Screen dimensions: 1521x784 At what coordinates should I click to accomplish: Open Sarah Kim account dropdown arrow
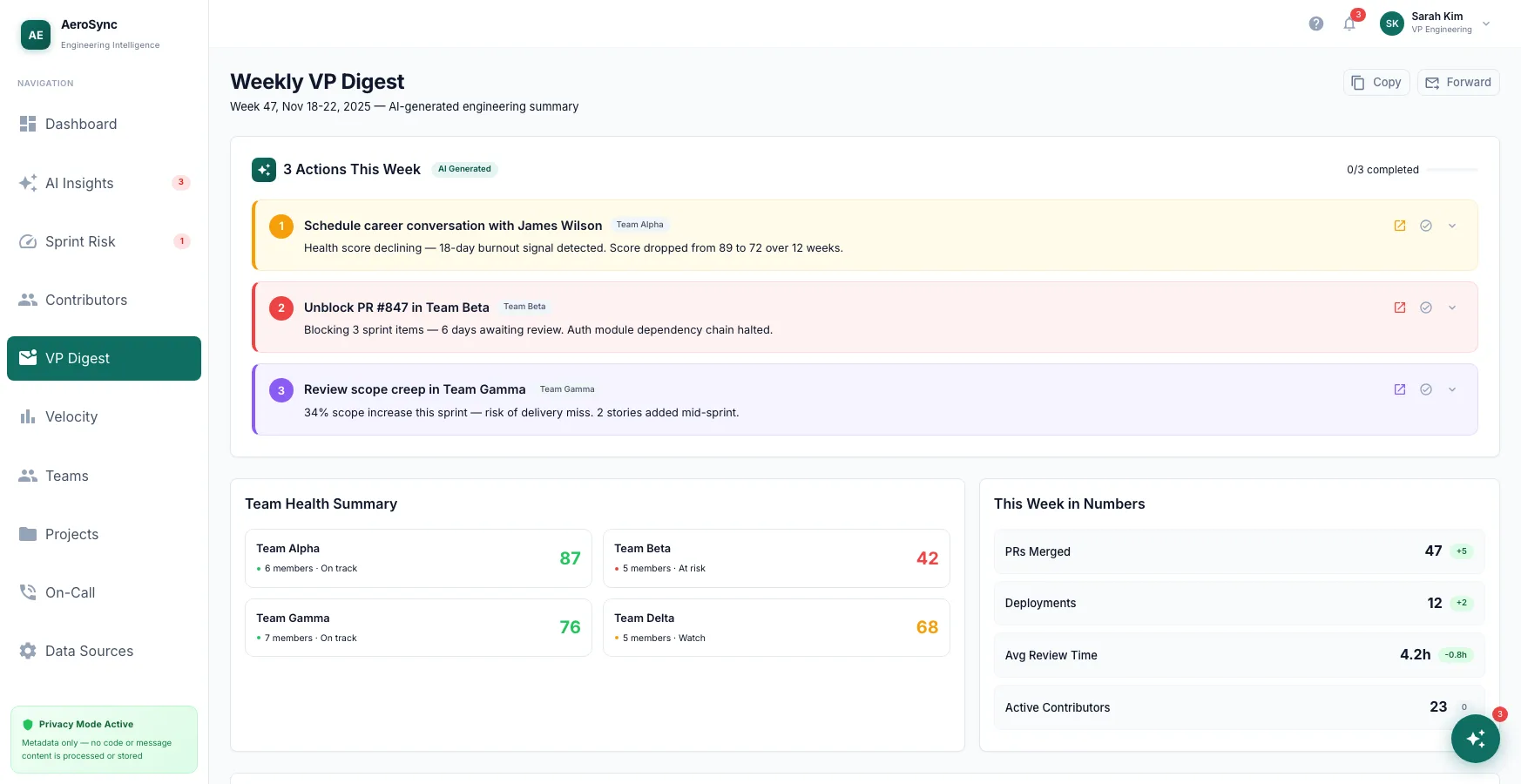[x=1486, y=24]
